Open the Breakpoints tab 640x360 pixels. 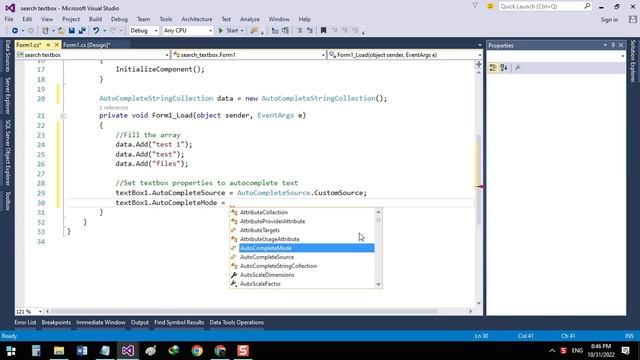click(x=56, y=322)
